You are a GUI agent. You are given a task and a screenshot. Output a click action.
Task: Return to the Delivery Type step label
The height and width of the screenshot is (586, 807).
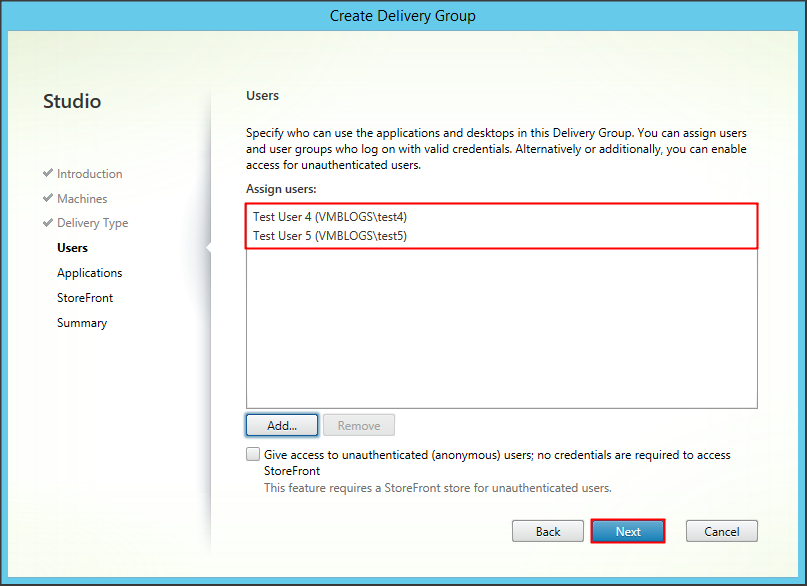(92, 223)
